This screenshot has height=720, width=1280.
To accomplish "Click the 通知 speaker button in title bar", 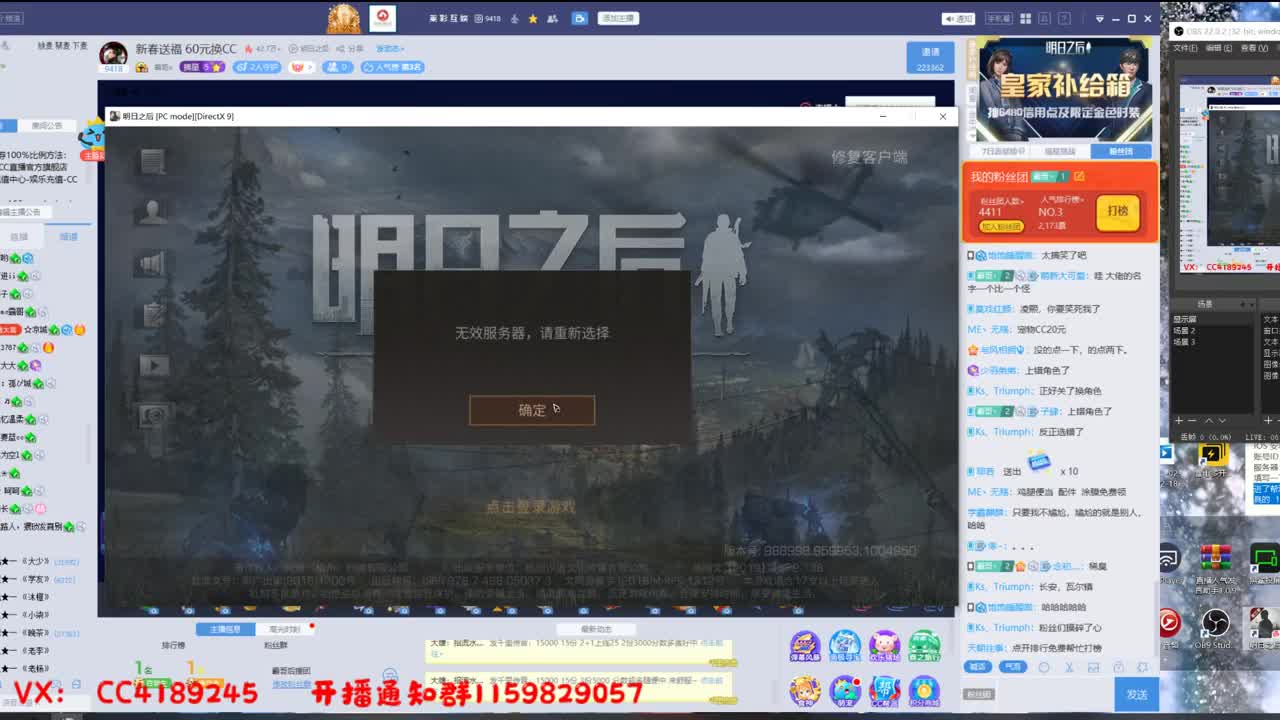I will (958, 18).
